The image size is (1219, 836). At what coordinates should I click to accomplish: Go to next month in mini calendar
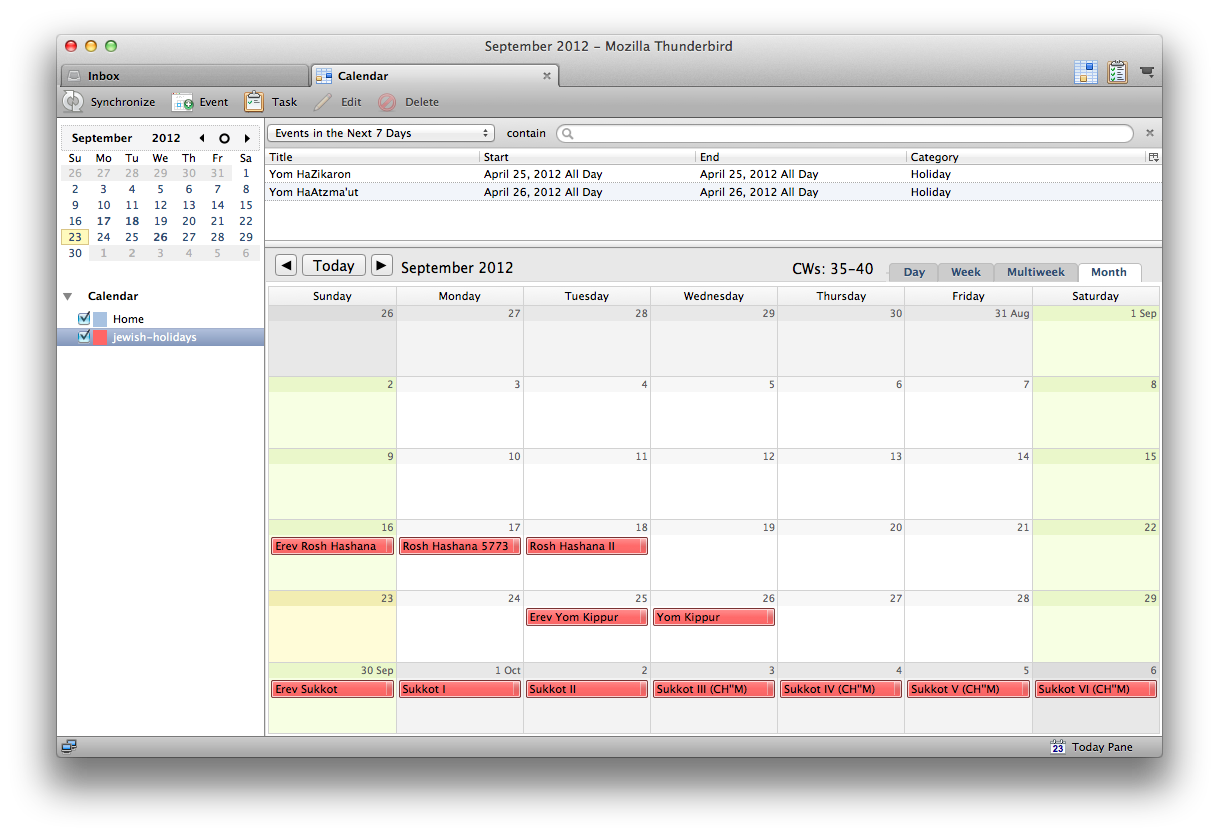[247, 138]
